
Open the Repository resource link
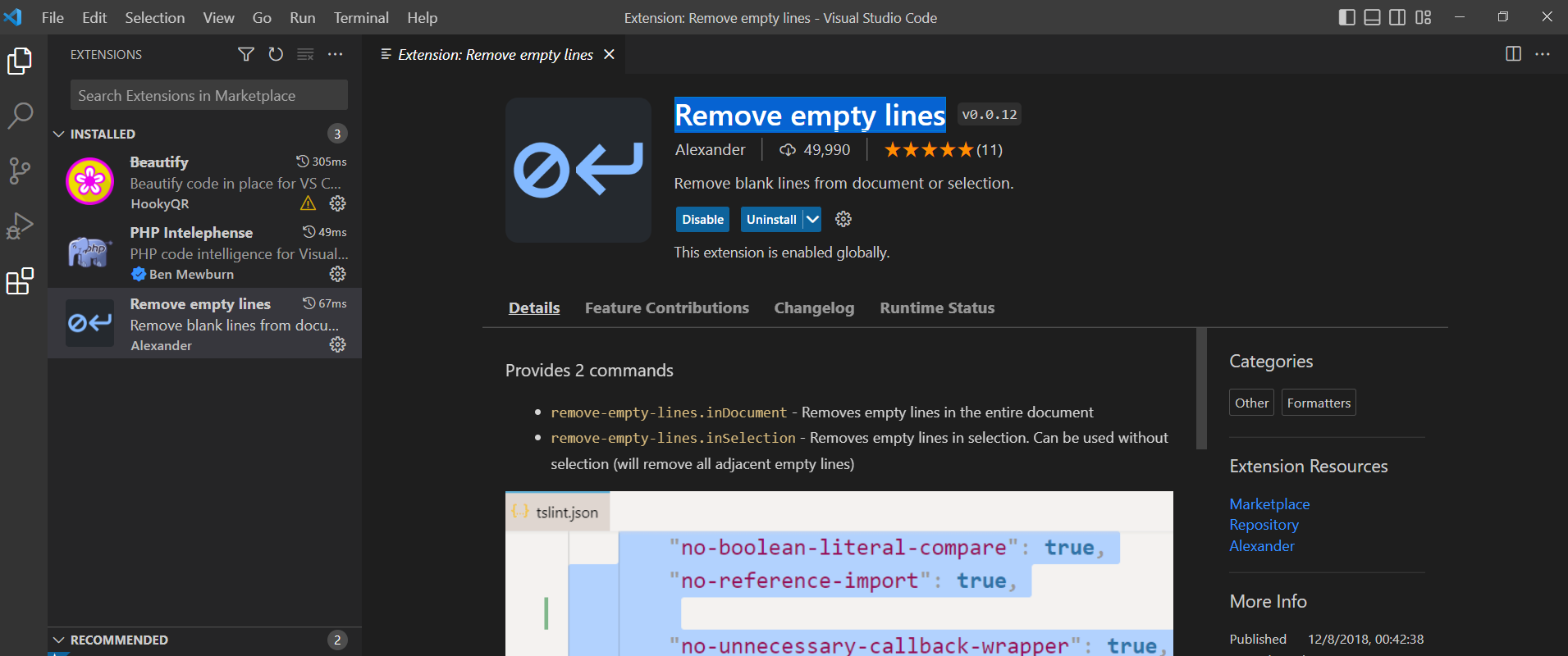click(1264, 525)
